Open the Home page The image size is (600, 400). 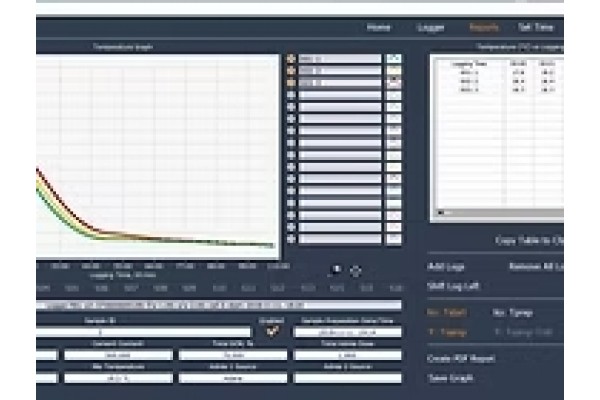point(378,28)
